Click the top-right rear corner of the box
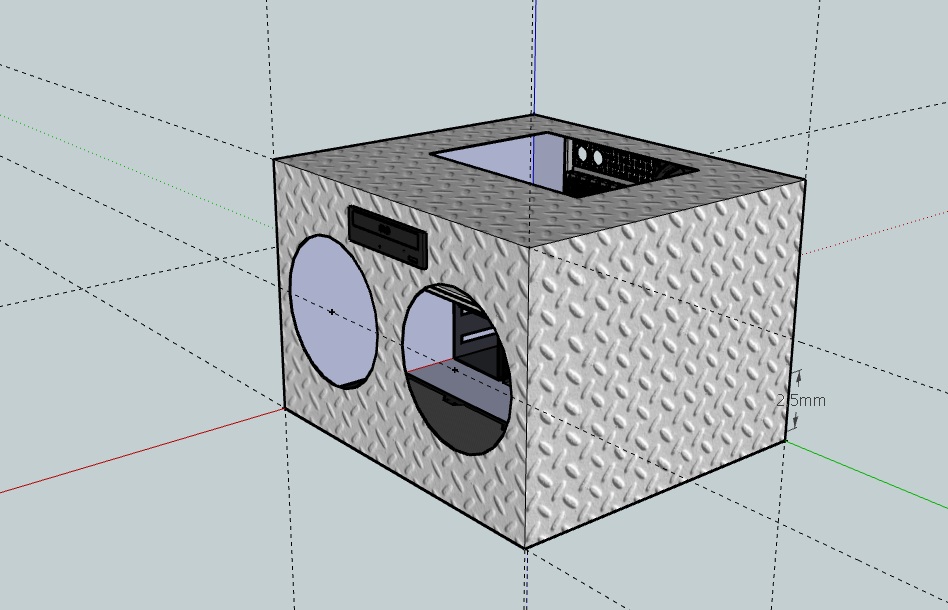This screenshot has height=610, width=948. [805, 182]
